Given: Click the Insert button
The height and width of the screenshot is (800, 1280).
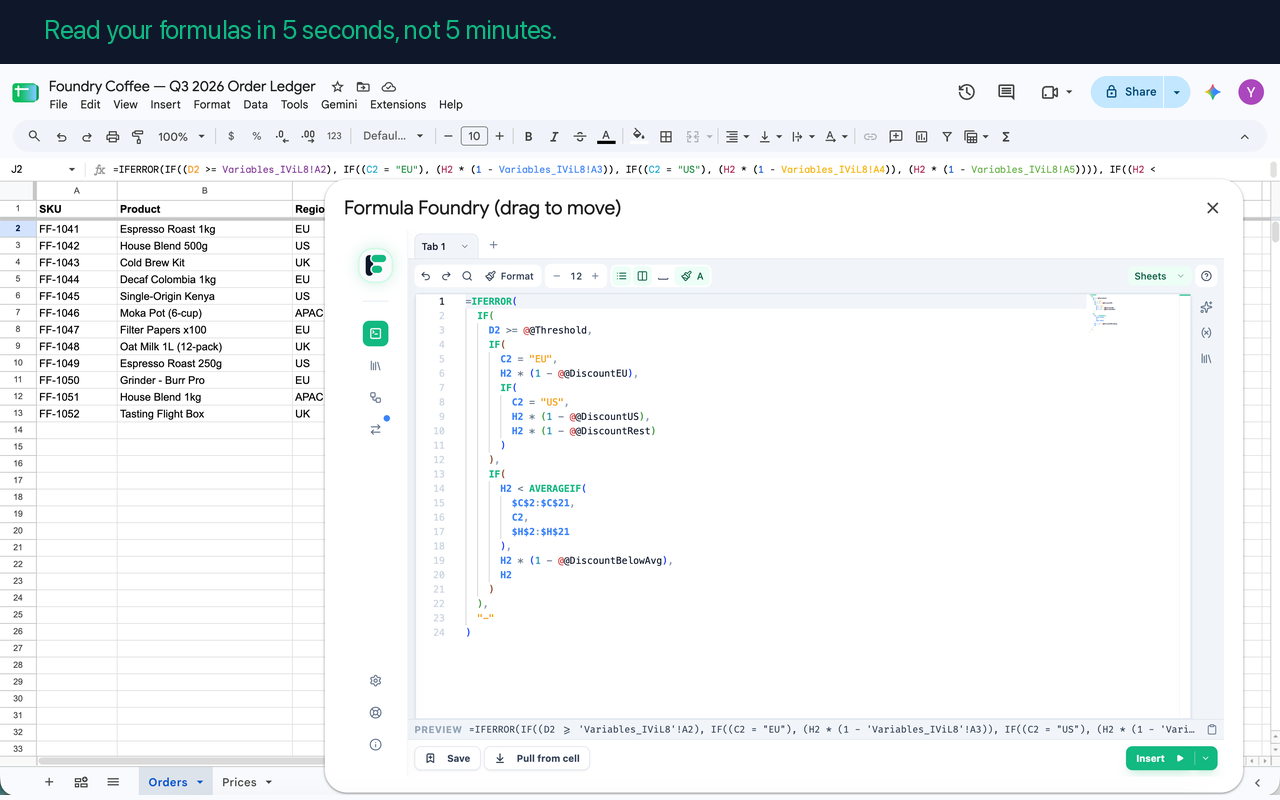Looking at the screenshot, I should click(1161, 759).
